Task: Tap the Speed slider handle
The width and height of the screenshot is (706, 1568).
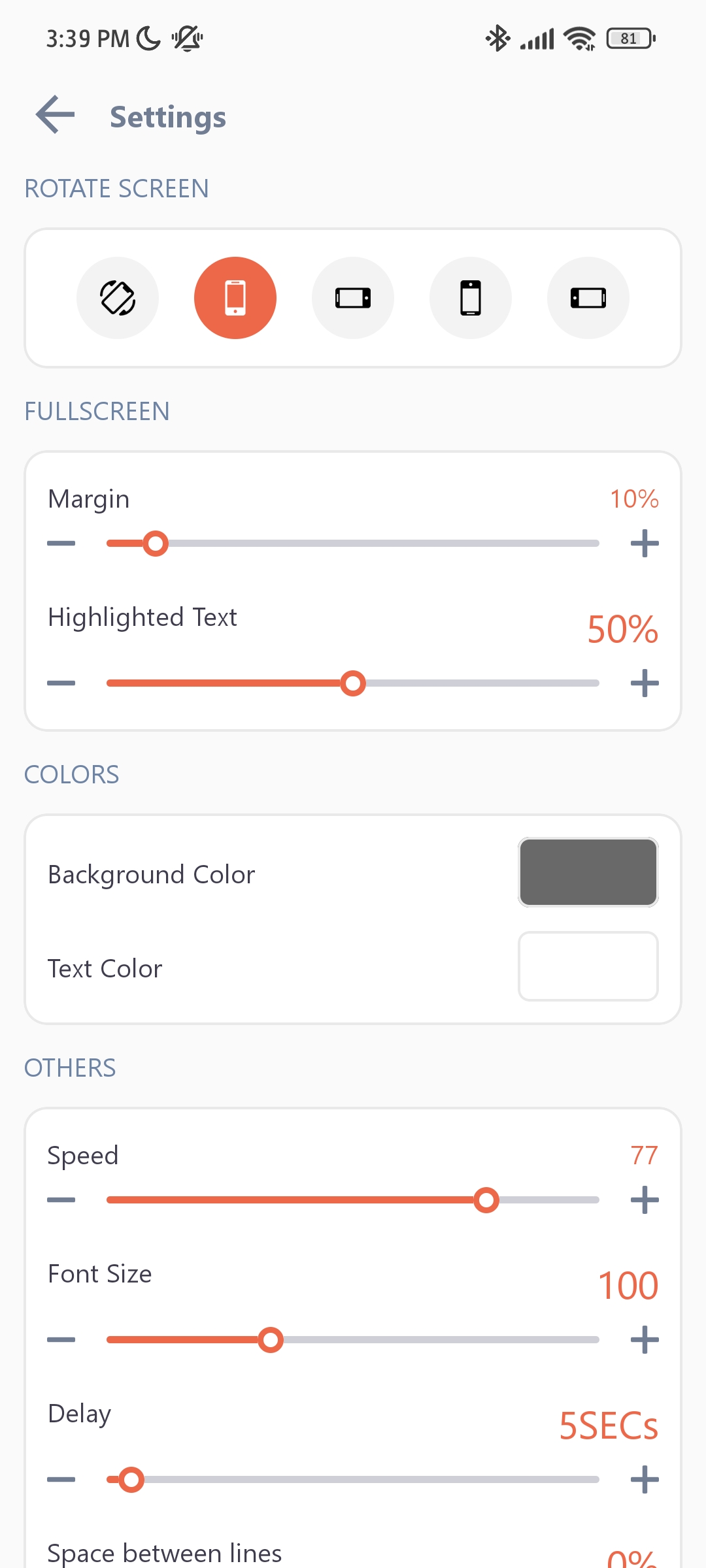Action: click(x=486, y=1200)
